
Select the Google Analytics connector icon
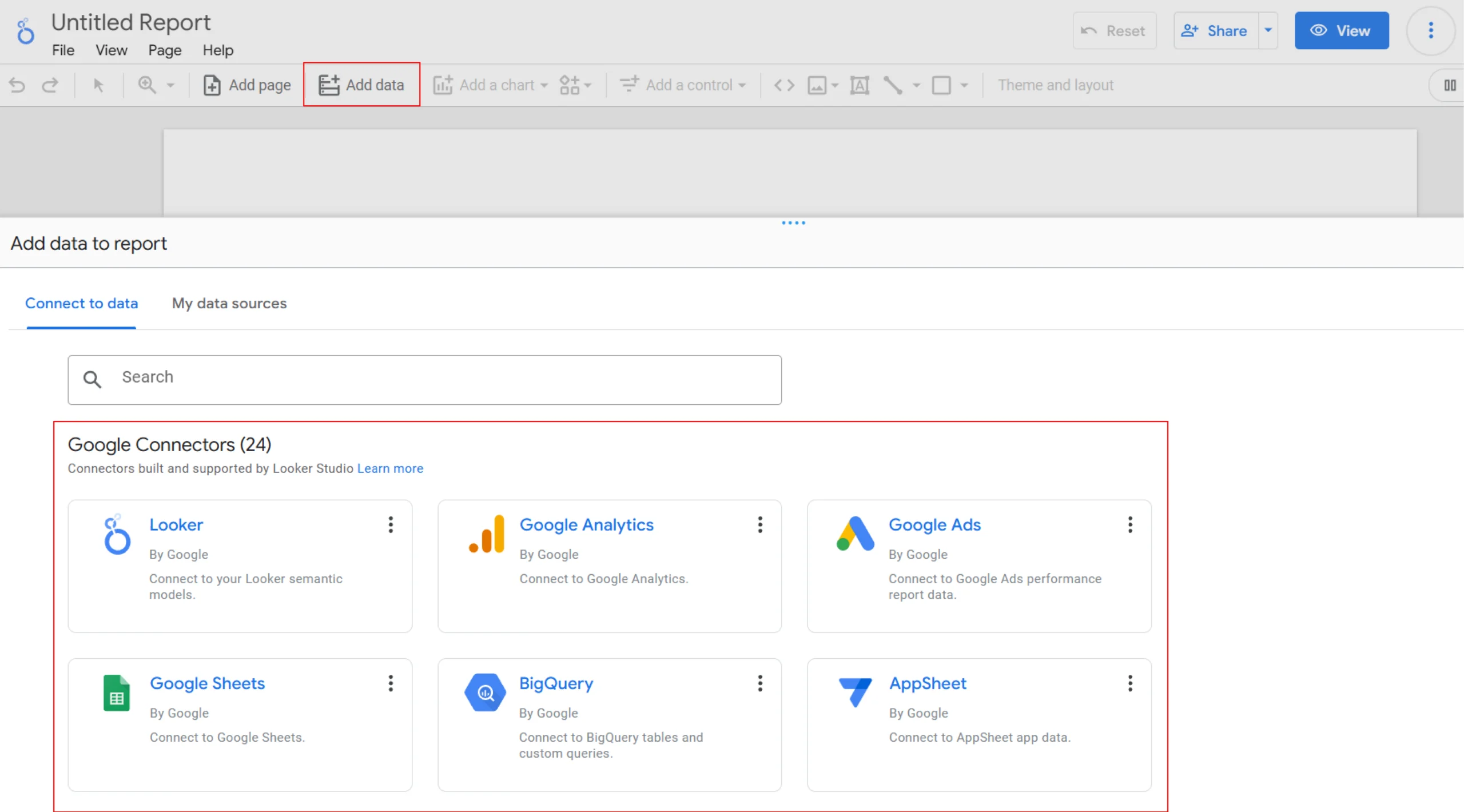point(487,534)
